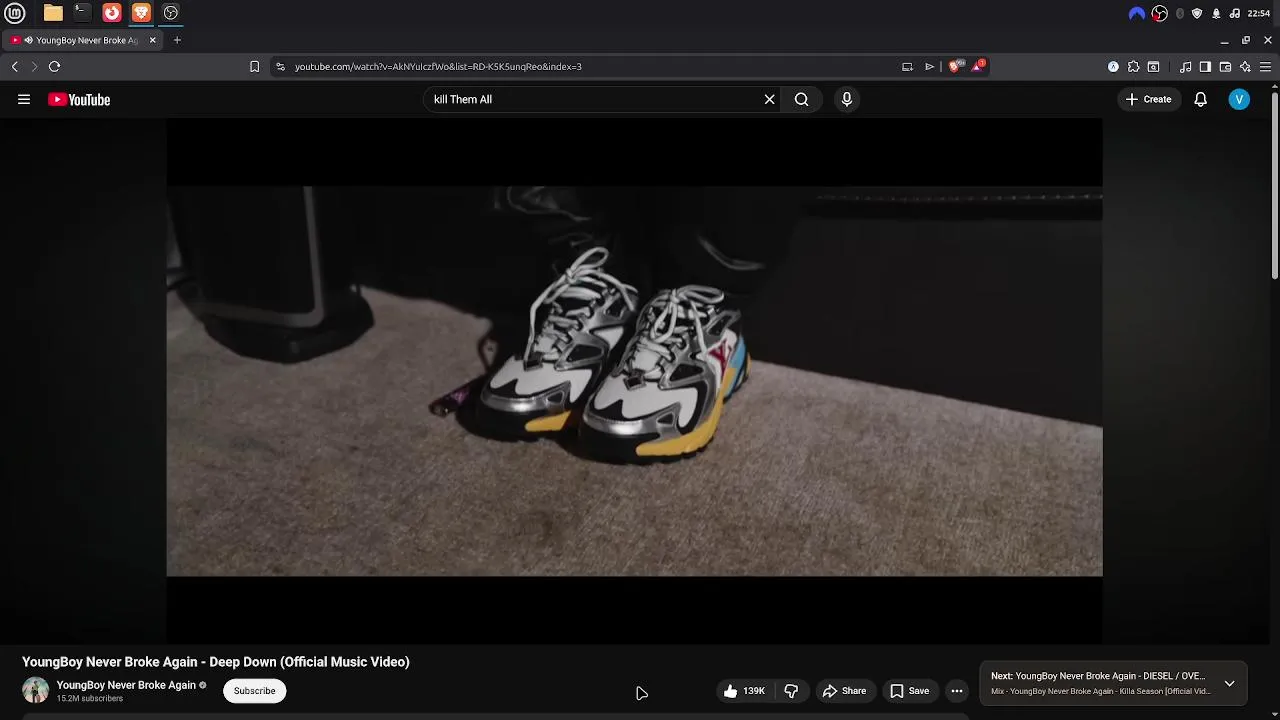Select the YoungBoy Never Broke Again tab
The height and width of the screenshot is (720, 1280).
(x=84, y=40)
